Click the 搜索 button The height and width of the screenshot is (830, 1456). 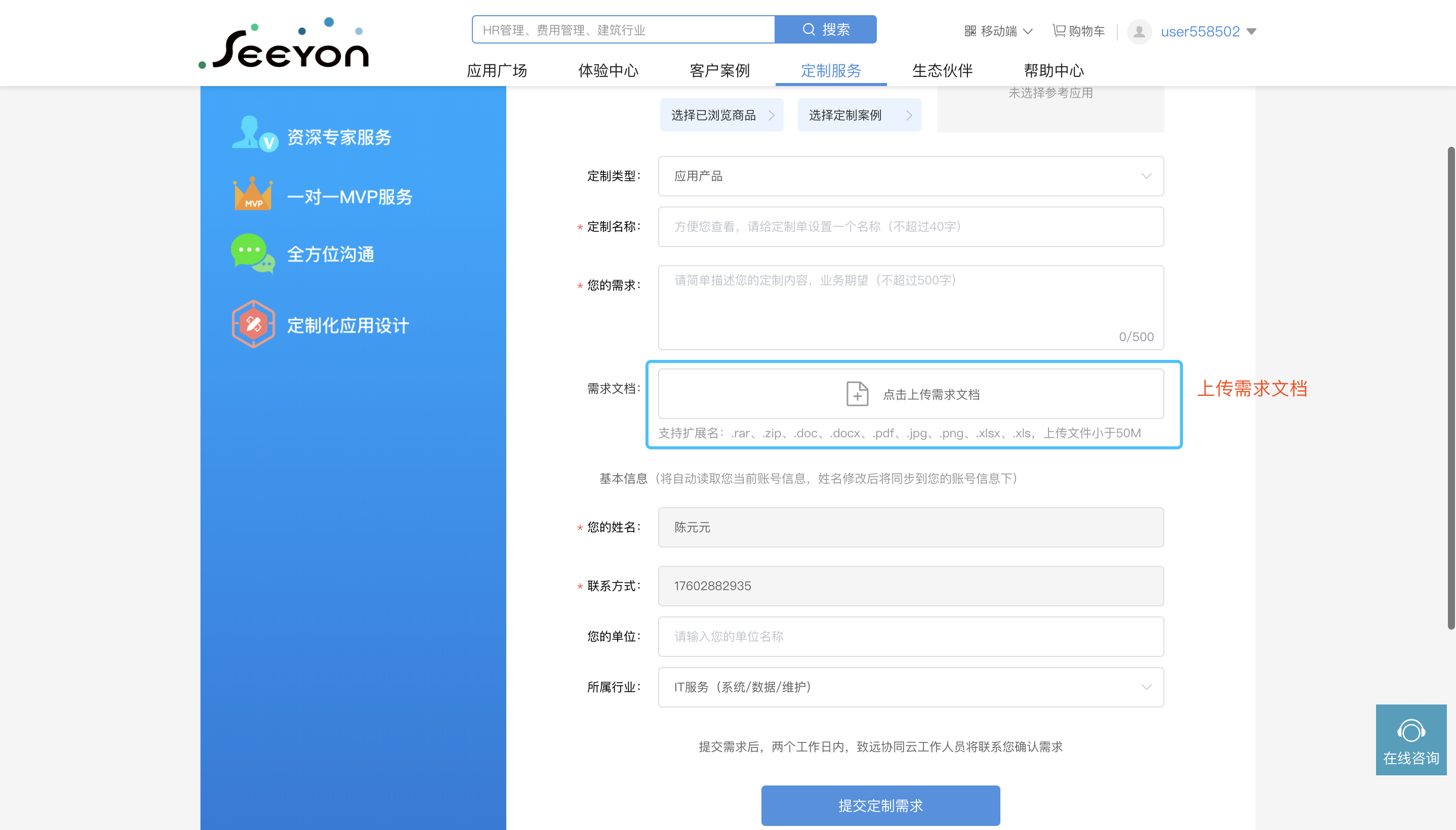tap(826, 30)
